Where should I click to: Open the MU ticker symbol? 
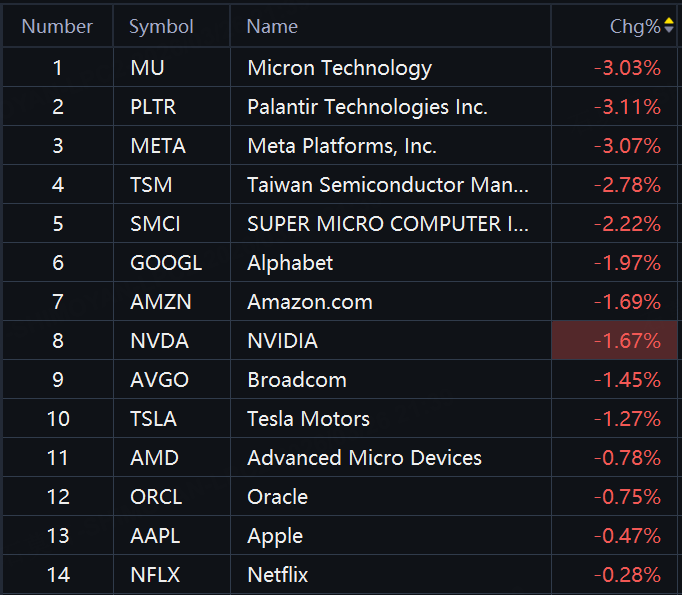click(x=145, y=68)
